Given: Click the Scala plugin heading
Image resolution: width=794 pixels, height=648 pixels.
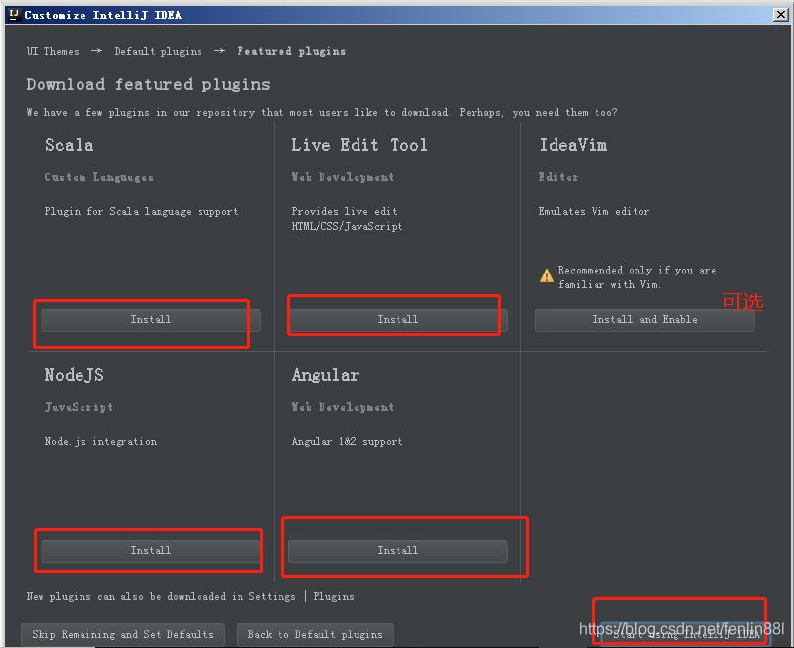Looking at the screenshot, I should [69, 145].
